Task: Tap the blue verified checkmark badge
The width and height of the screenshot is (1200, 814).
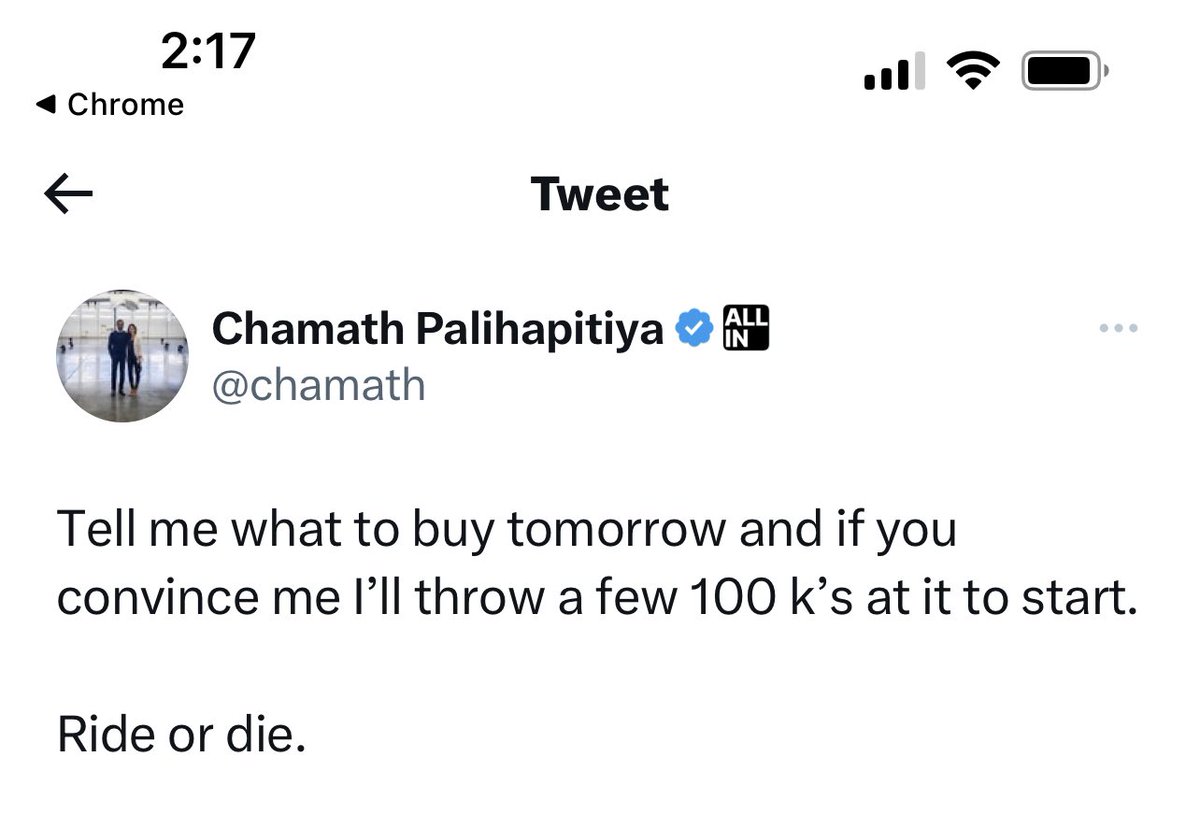Action: tap(693, 328)
